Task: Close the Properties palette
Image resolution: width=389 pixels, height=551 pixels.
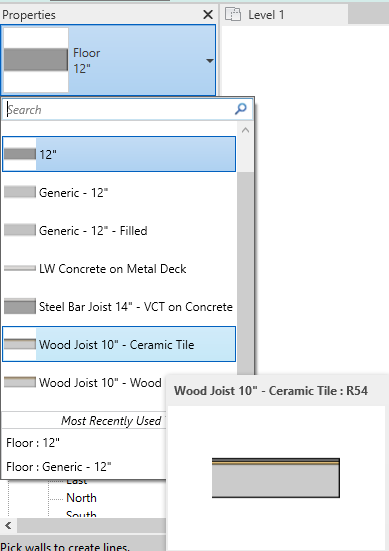Action: (208, 15)
